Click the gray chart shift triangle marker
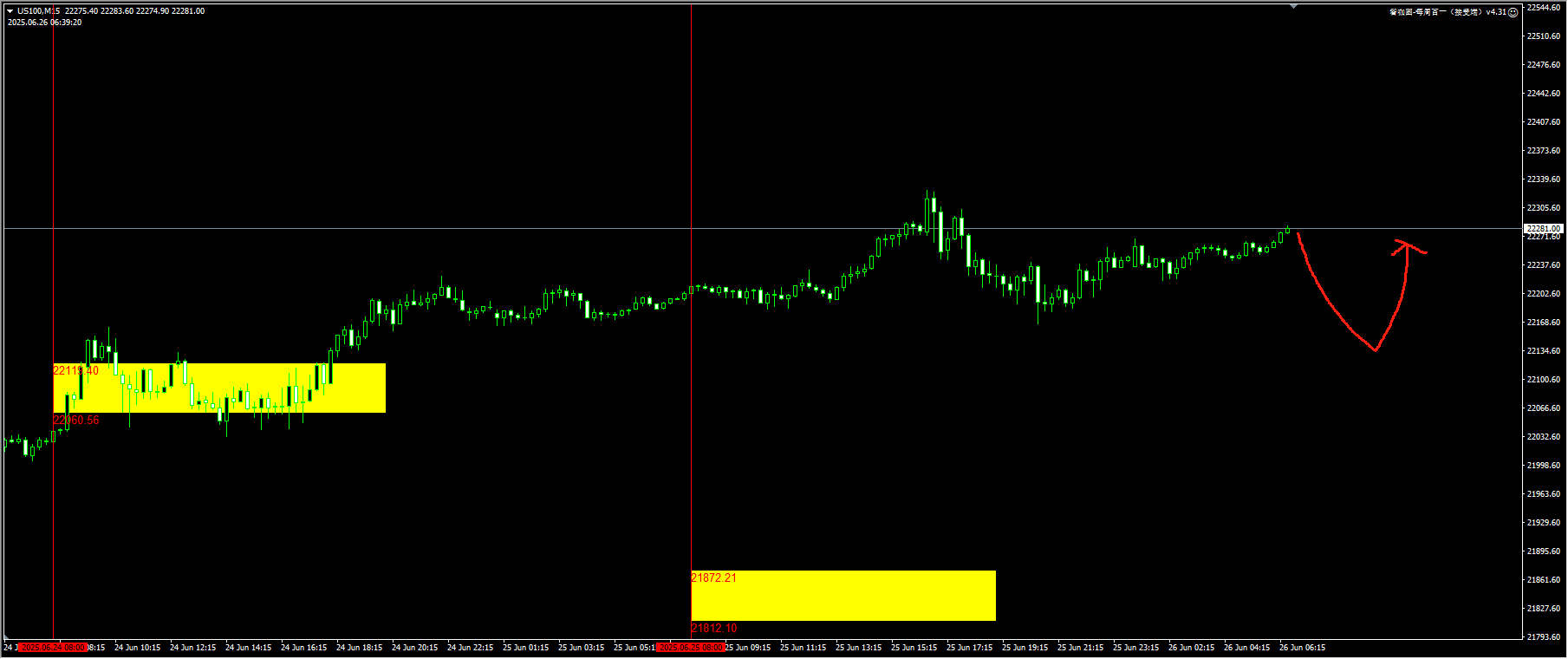The height and width of the screenshot is (659, 1568). click(1293, 6)
